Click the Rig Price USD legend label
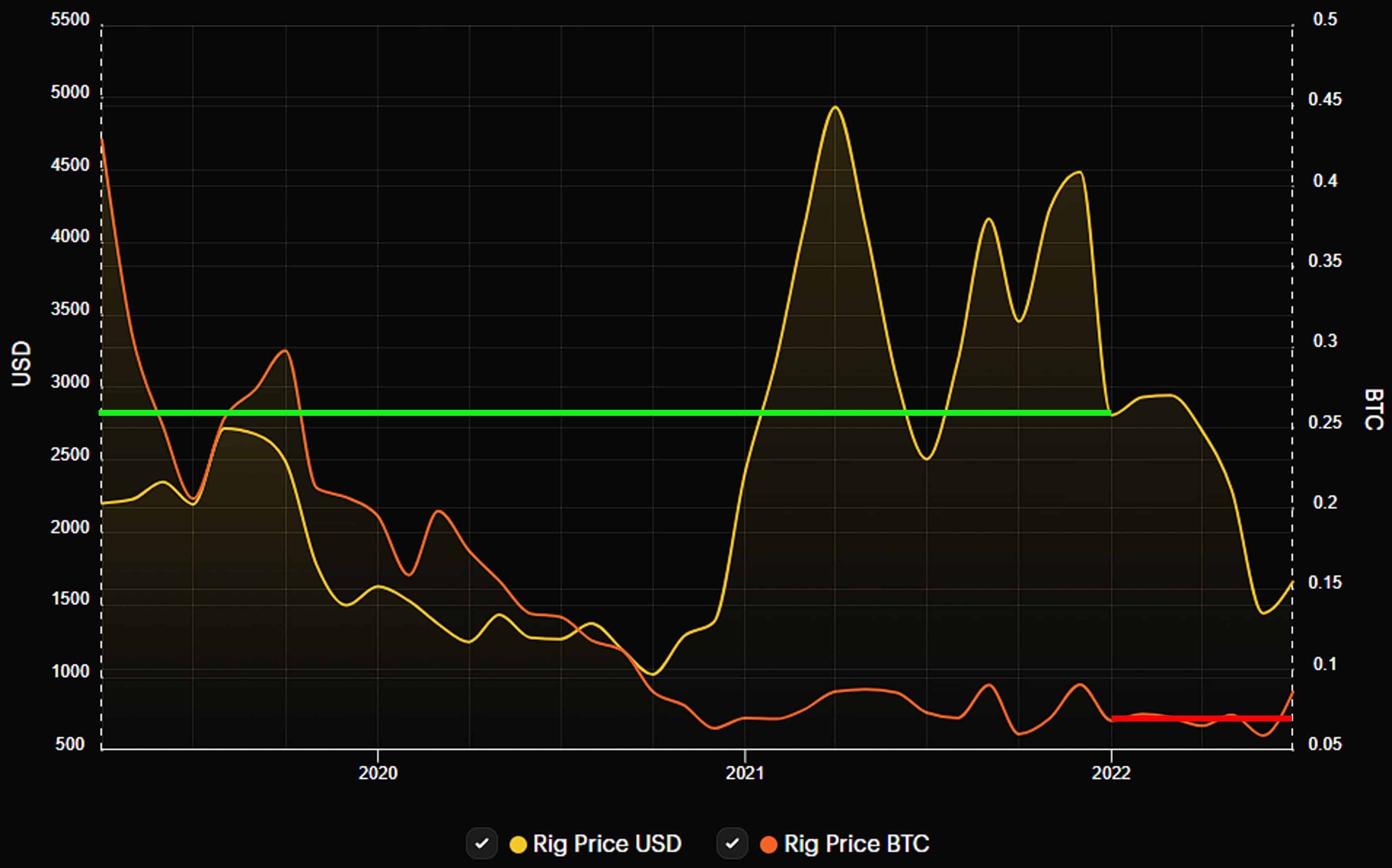 tap(607, 844)
